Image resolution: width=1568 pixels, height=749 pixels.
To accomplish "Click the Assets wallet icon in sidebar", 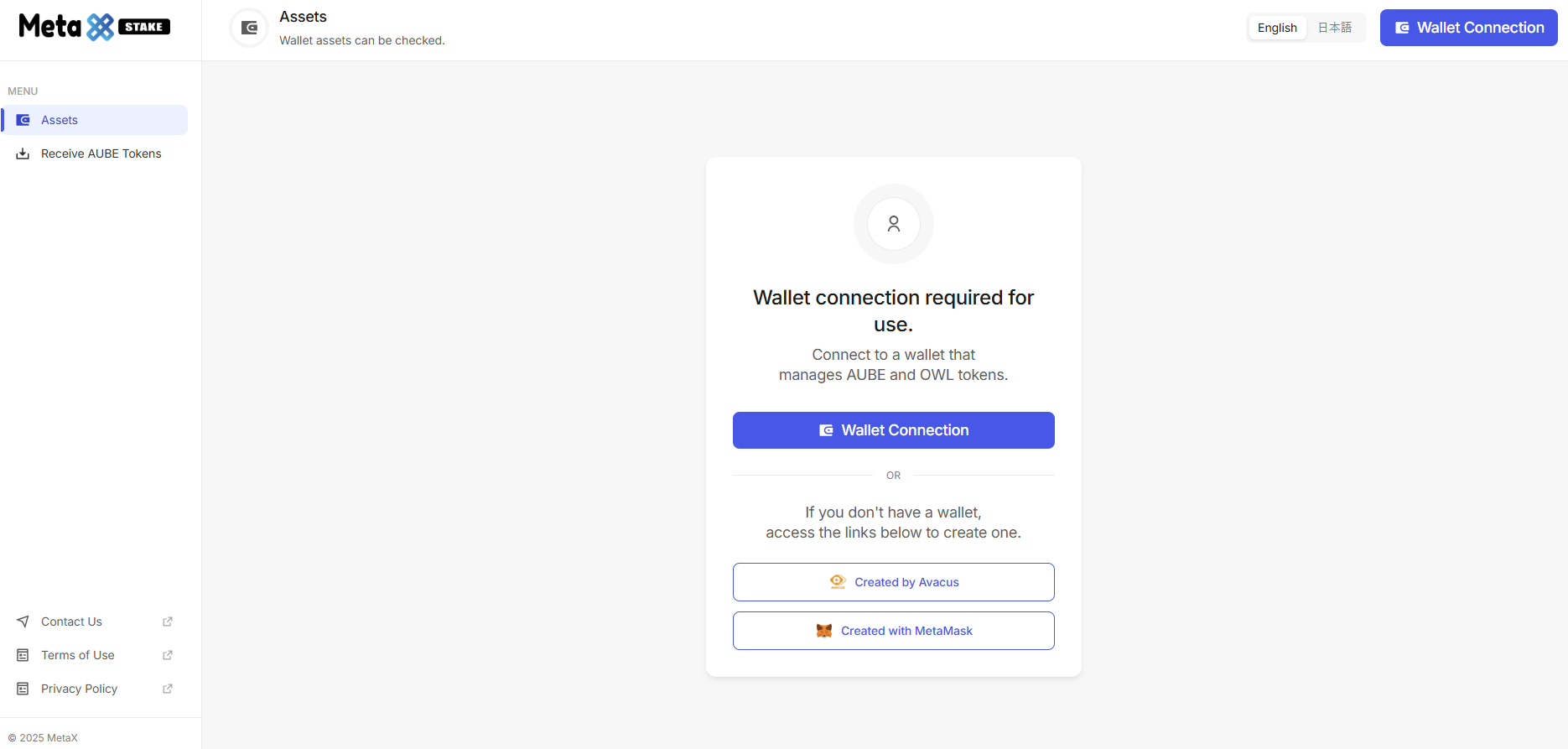I will pyautogui.click(x=23, y=120).
